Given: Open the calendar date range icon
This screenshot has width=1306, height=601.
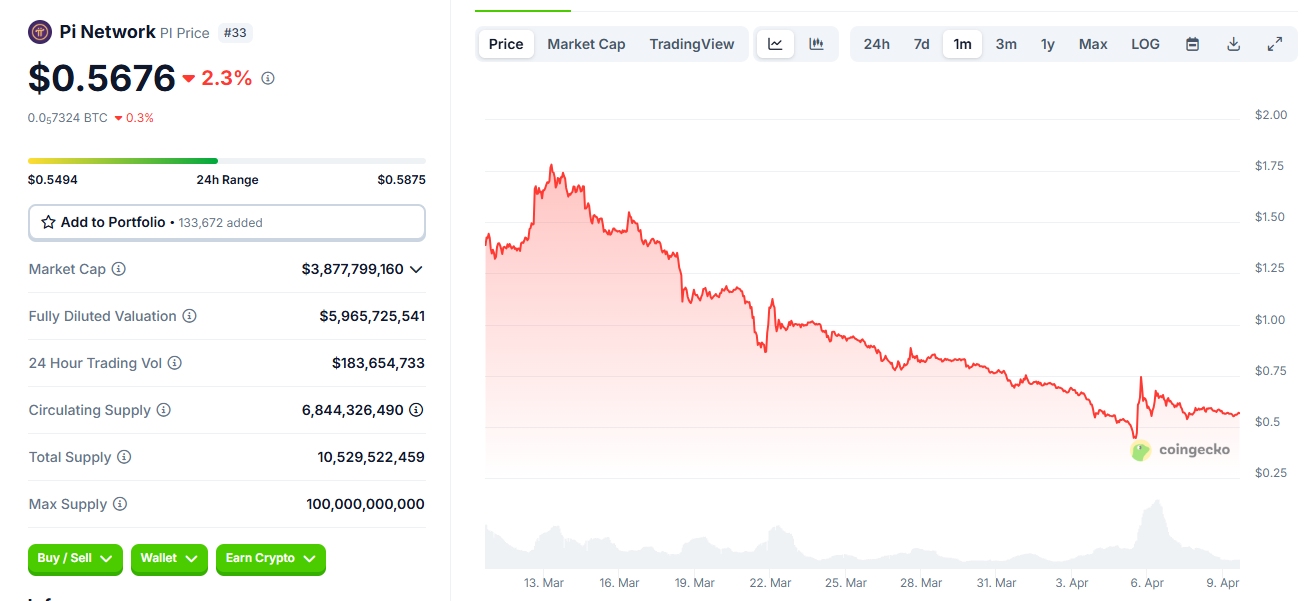Looking at the screenshot, I should point(1192,43).
